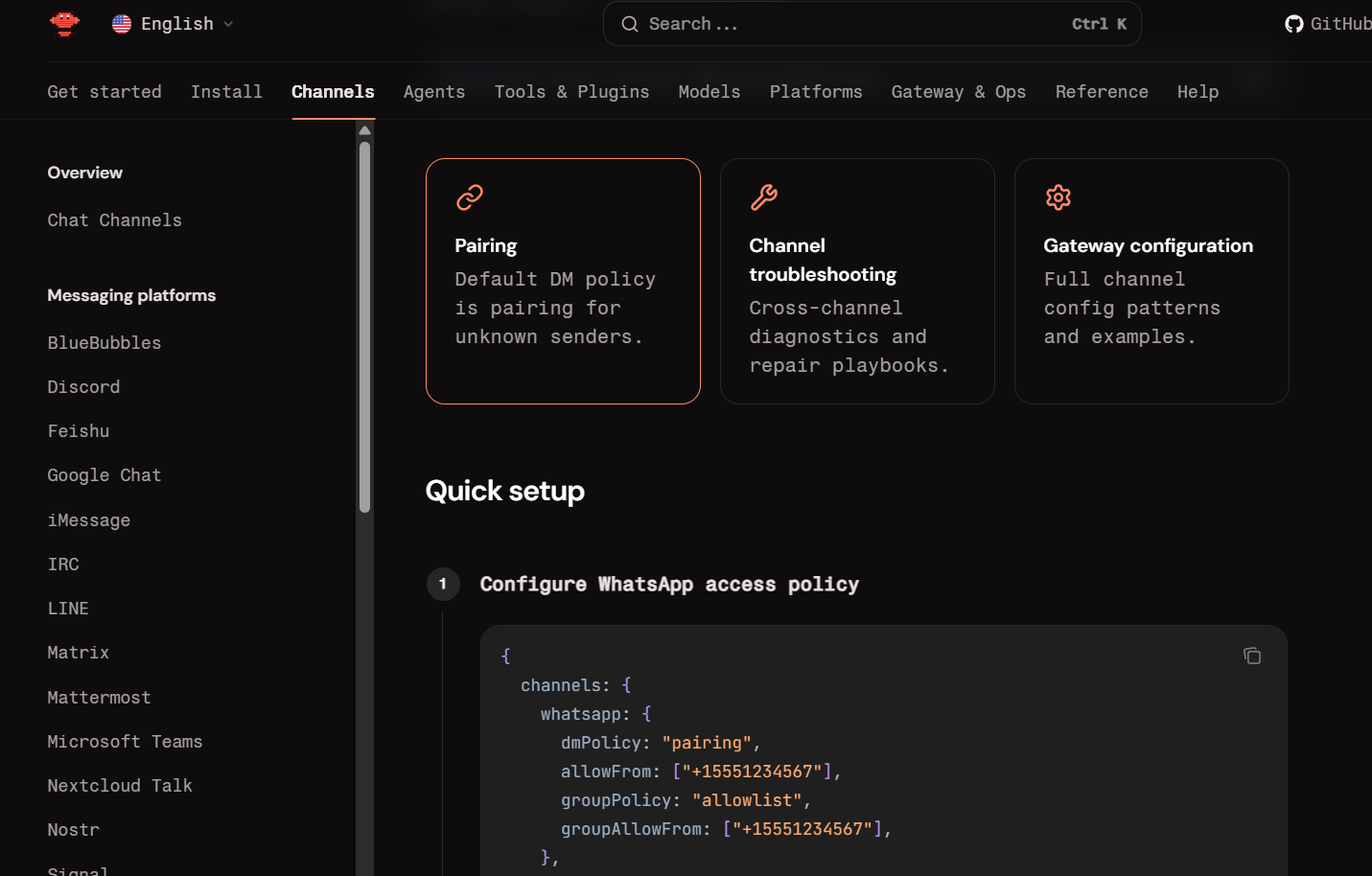The image size is (1372, 876).
Task: Click the allowFrom code line
Action: pos(701,772)
